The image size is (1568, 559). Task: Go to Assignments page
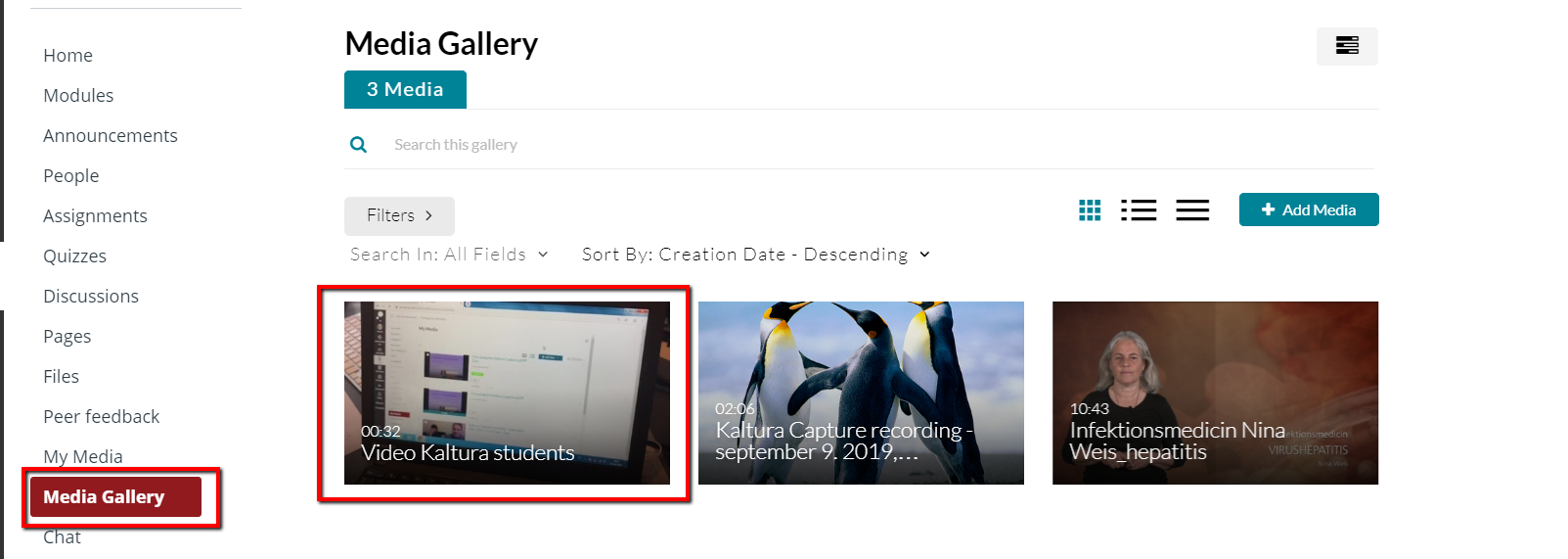[95, 215]
